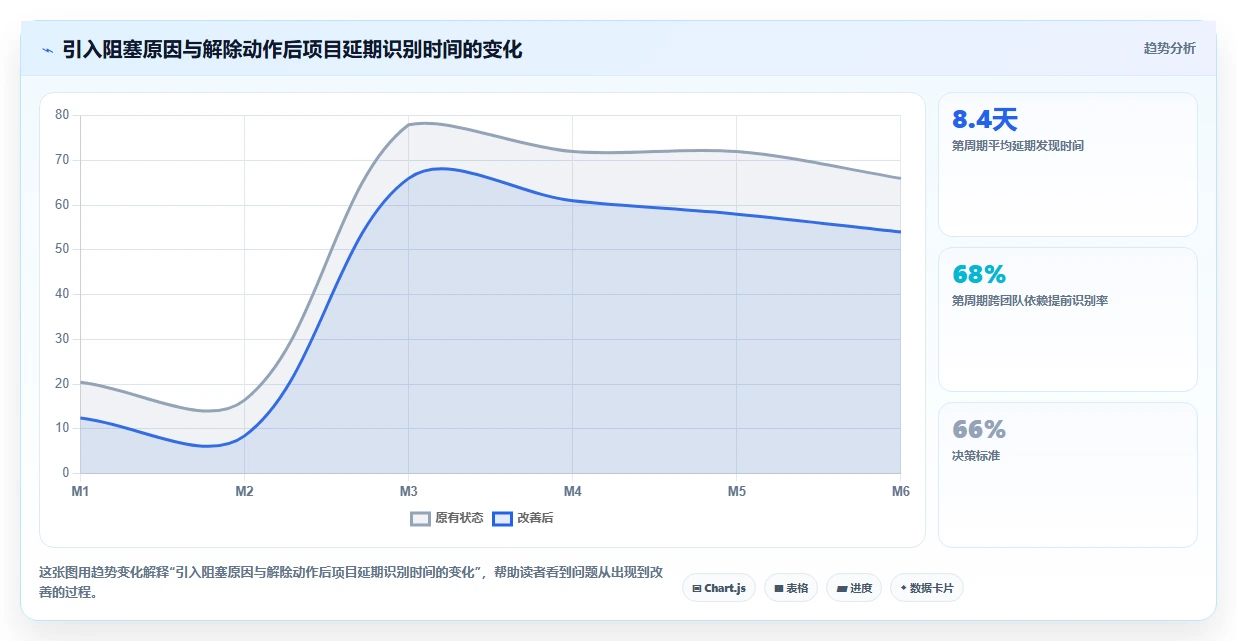Click the 30 y-axis value

[62, 339]
